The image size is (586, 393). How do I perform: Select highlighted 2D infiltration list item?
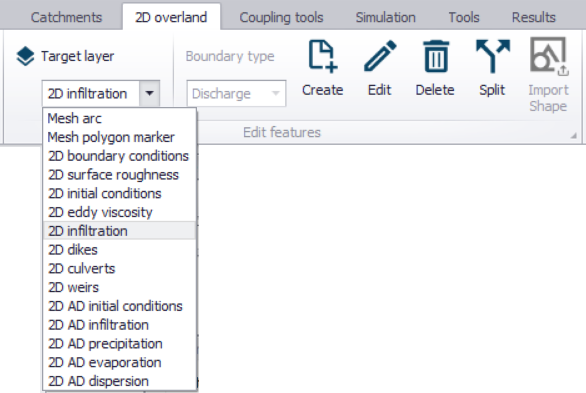click(x=120, y=231)
